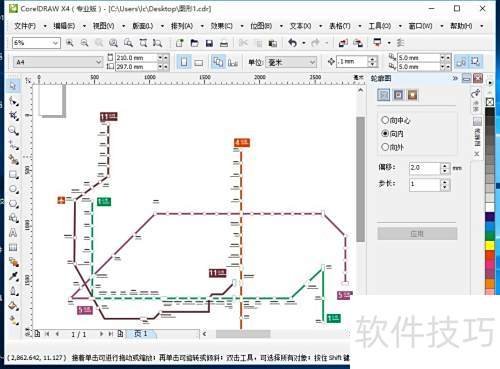The image size is (500, 369).
Task: Open the 排列(A) menu
Action: [x=182, y=26]
